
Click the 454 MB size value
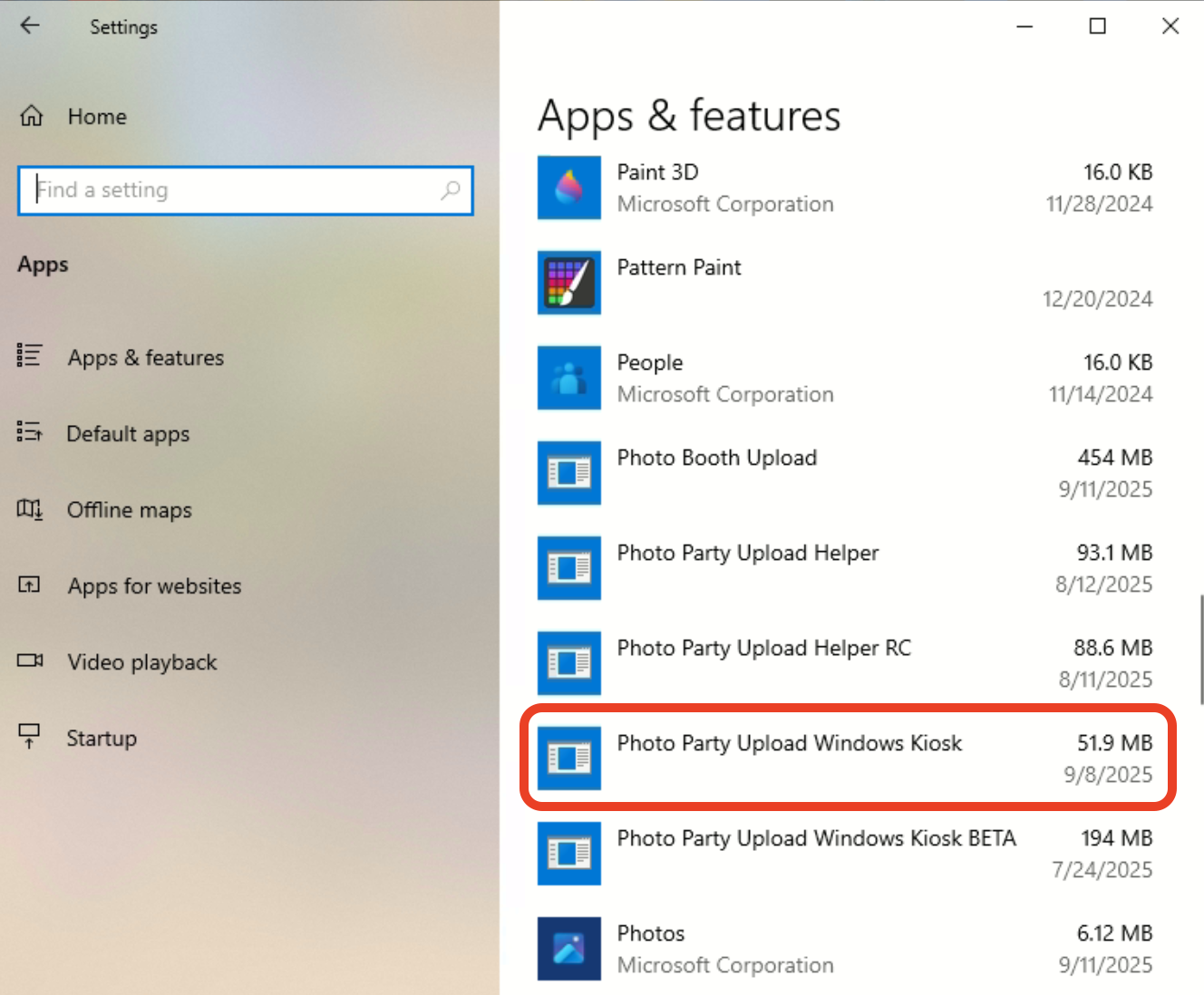coord(1115,458)
